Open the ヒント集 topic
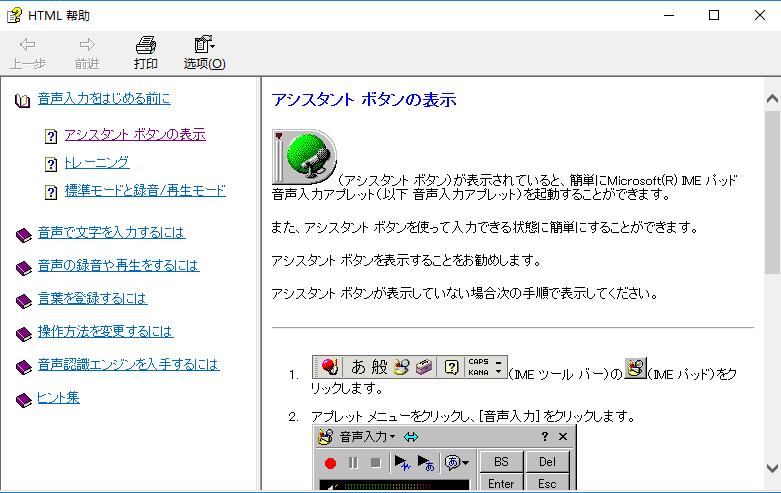 pyautogui.click(x=58, y=397)
